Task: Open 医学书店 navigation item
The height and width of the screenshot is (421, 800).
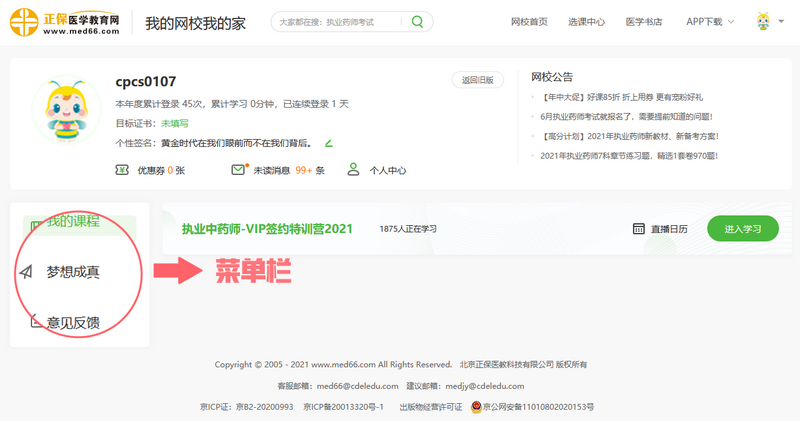Action: [644, 22]
